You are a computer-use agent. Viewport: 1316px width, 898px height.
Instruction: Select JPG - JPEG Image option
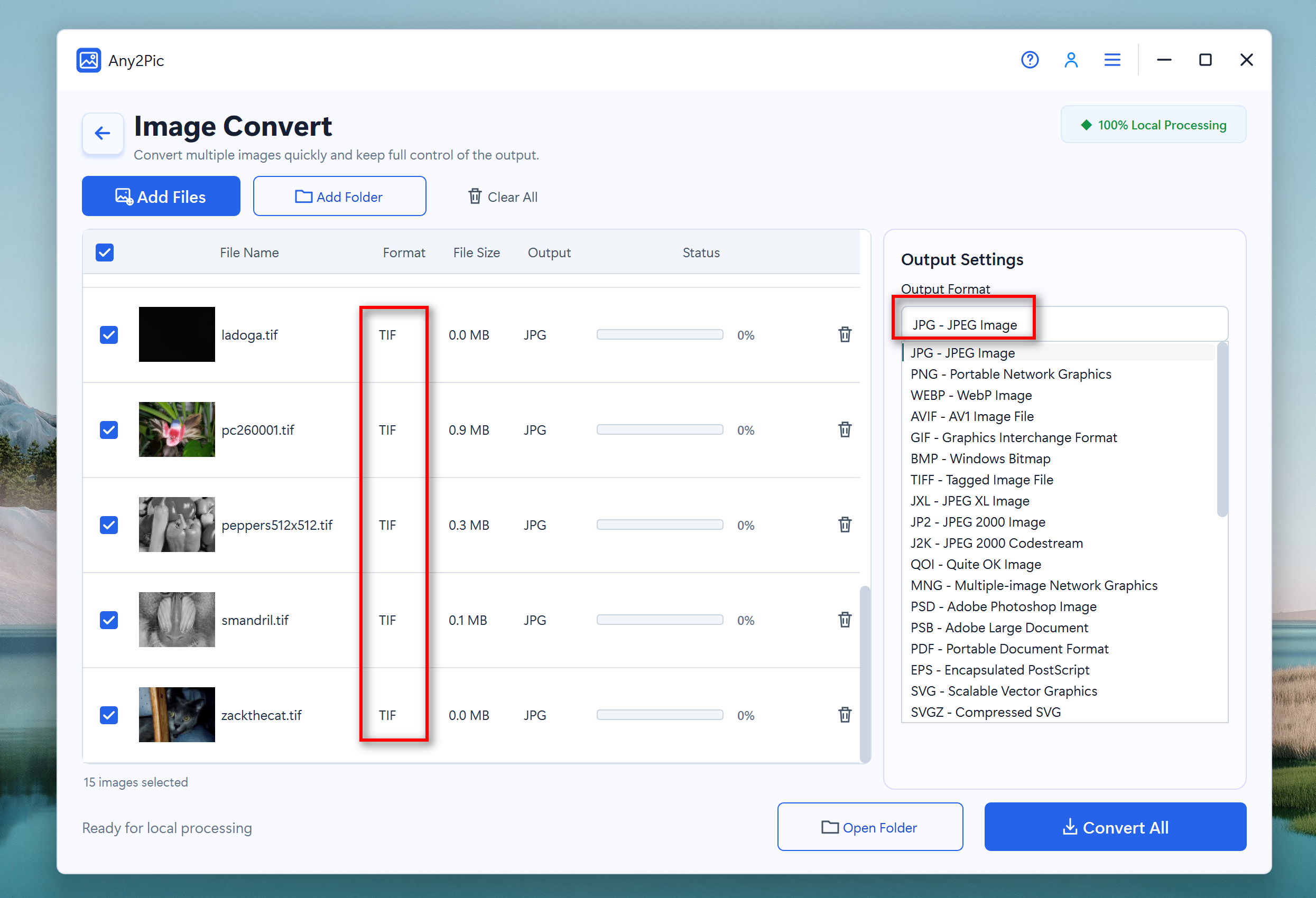pyautogui.click(x=1059, y=353)
